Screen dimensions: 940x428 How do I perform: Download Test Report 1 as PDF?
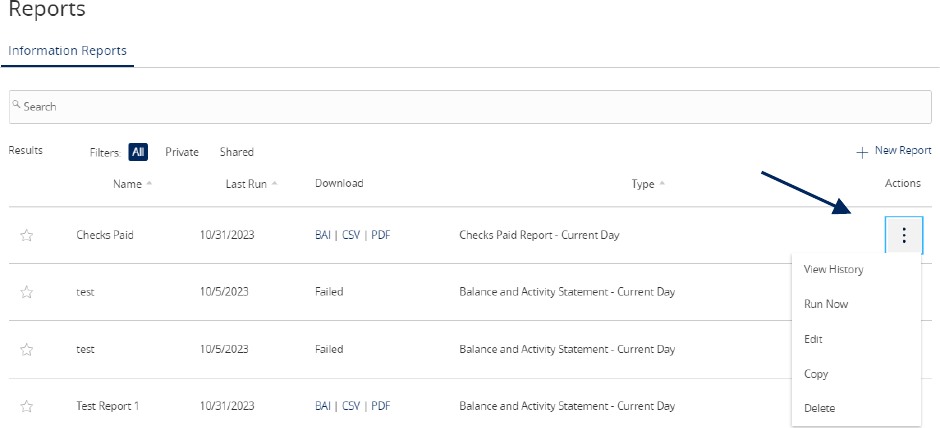point(381,406)
